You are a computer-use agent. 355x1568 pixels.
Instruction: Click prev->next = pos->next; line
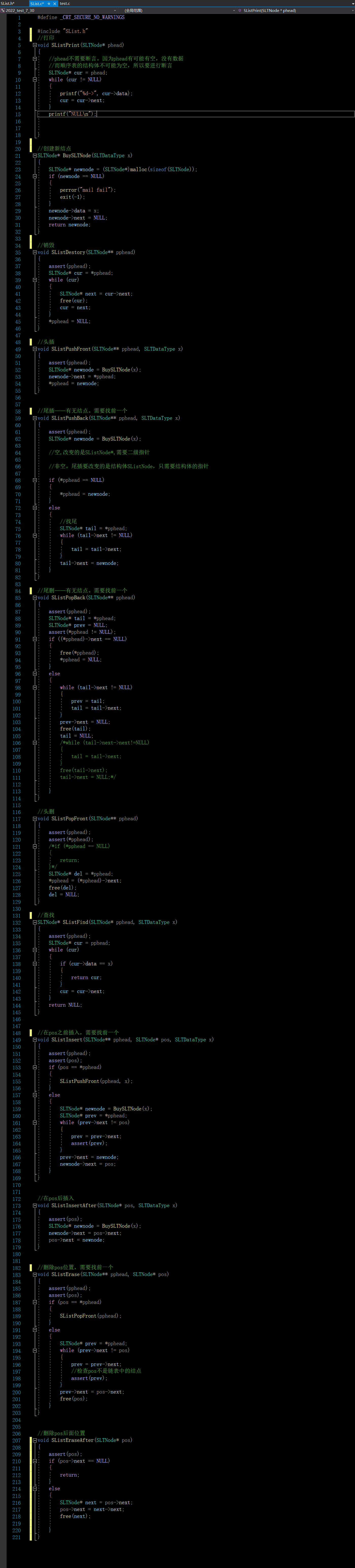pyautogui.click(x=92, y=1392)
